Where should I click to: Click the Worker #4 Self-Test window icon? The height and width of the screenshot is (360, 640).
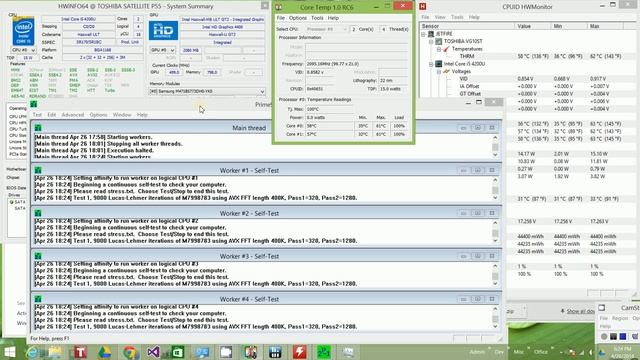(x=38, y=299)
